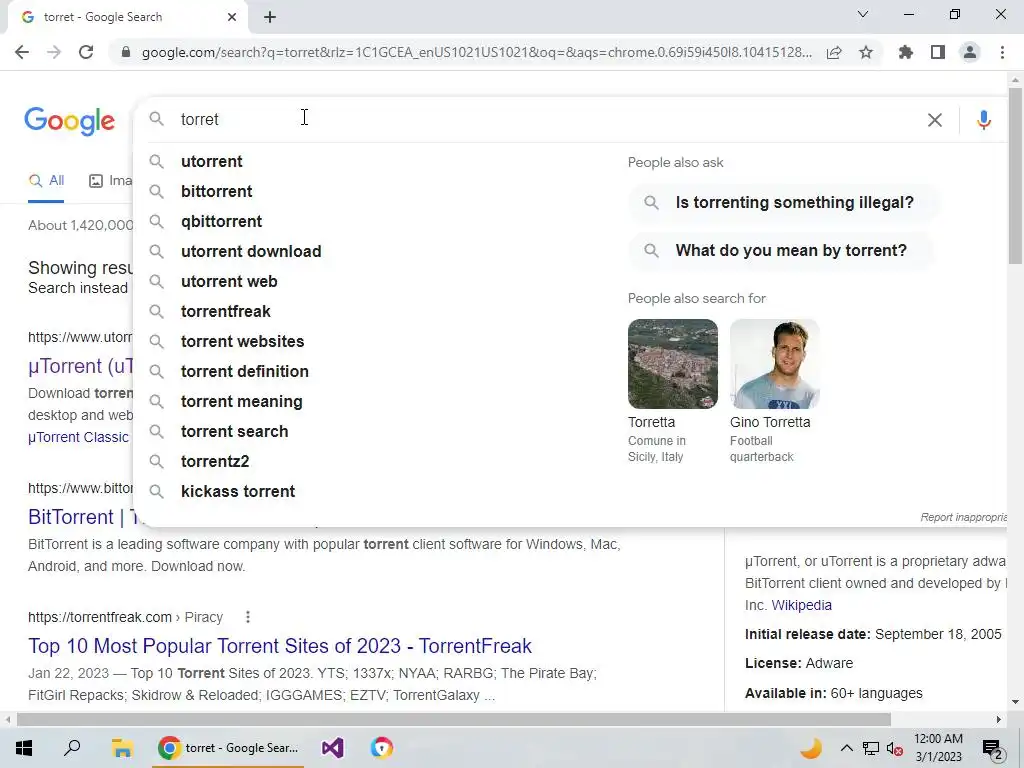Open the µTorrent result title link
1024x768 pixels.
coord(81,366)
